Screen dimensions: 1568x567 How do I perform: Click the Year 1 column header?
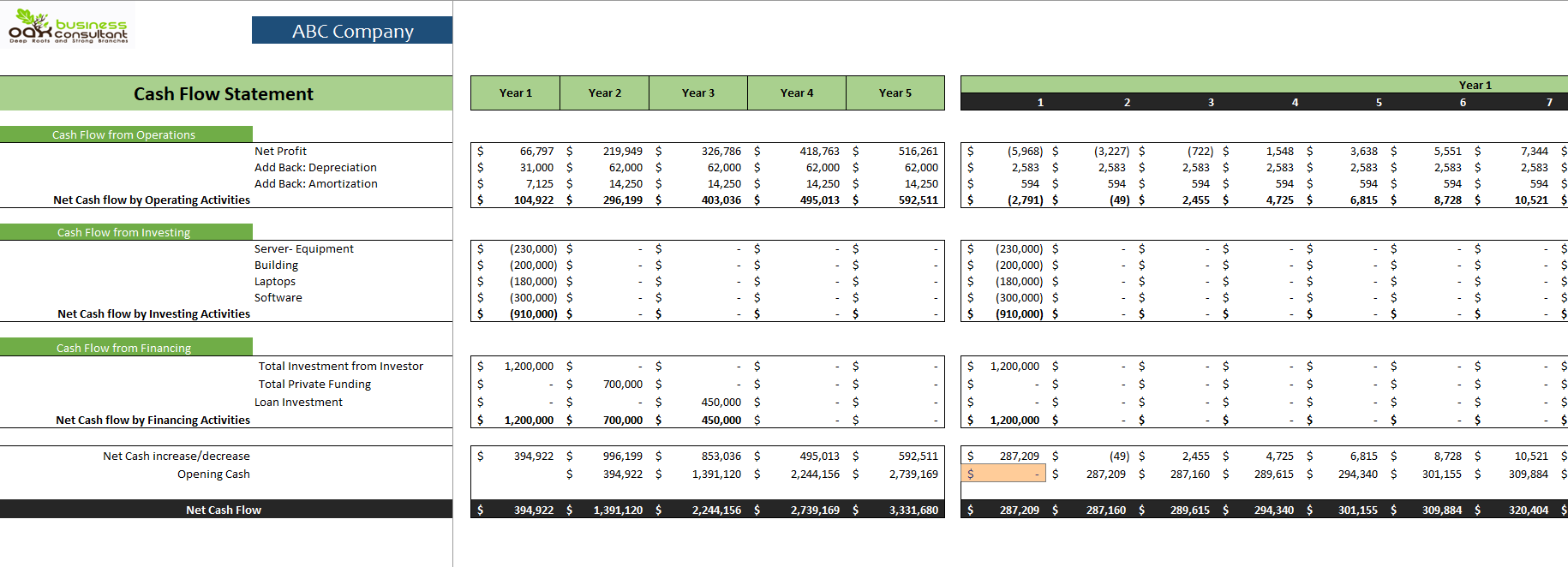point(516,93)
